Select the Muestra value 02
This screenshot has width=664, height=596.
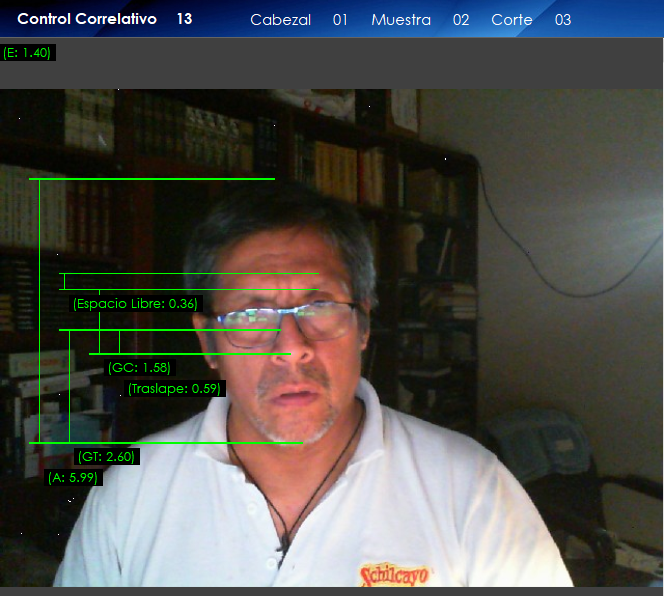[x=460, y=20]
